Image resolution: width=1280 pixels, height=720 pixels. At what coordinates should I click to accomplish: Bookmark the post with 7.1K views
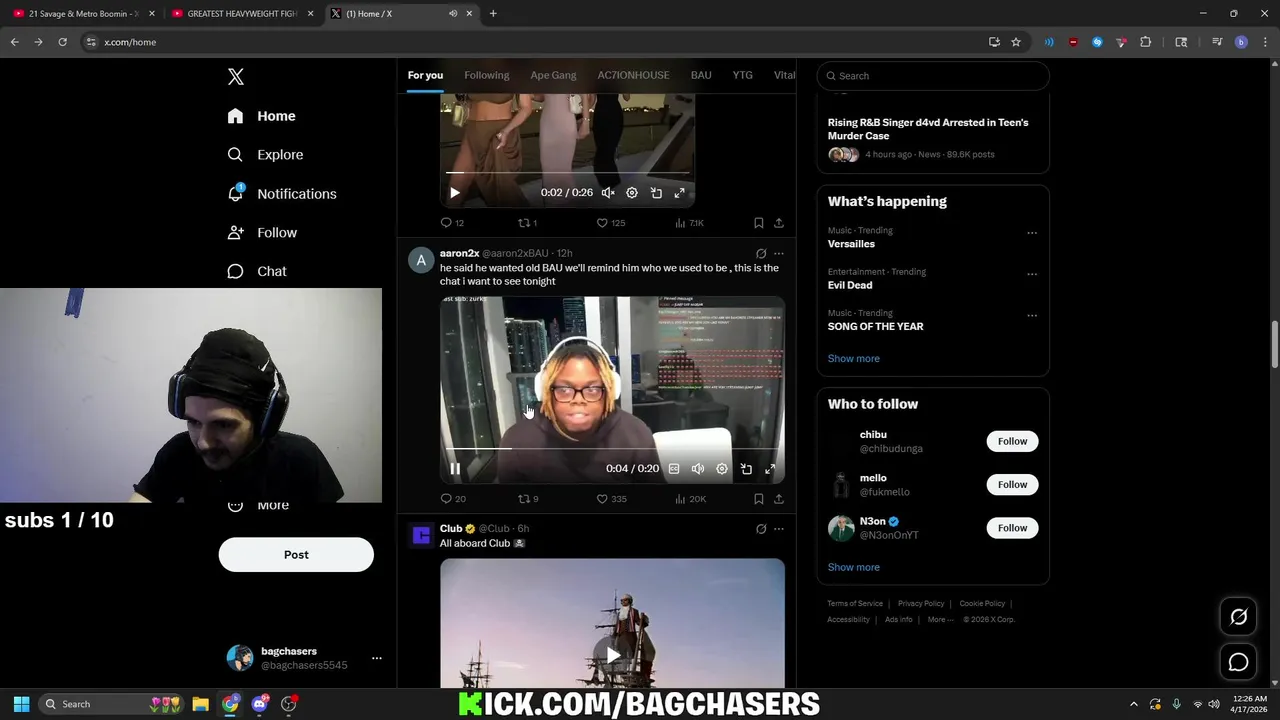[x=759, y=223]
